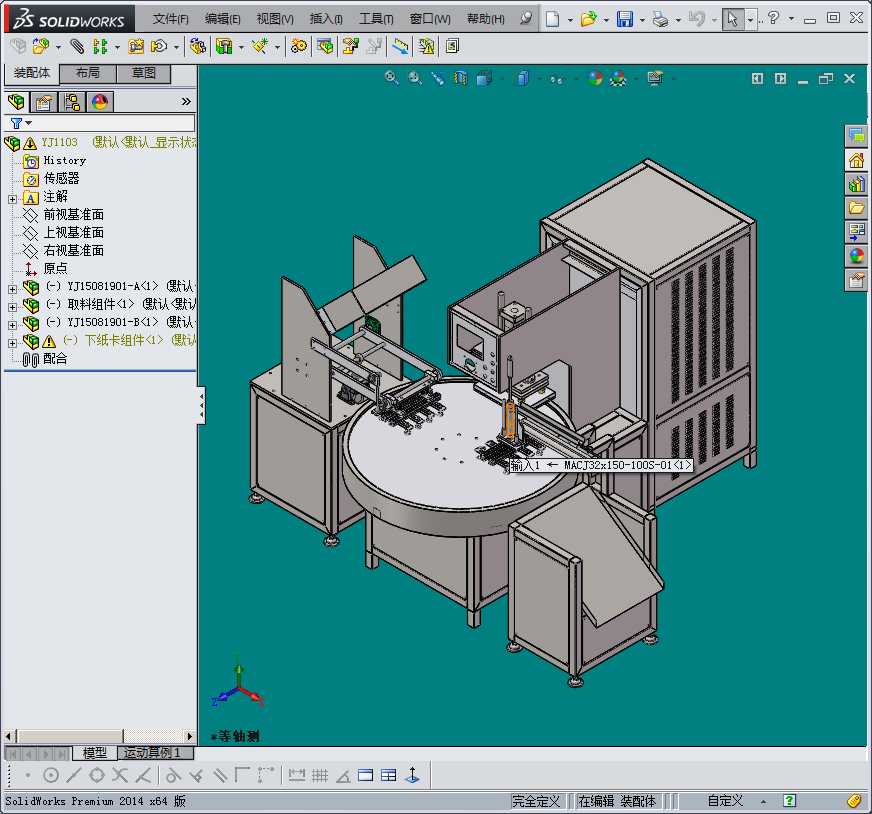Open the filter dropdown arrow in the tree
The image size is (872, 814).
(x=28, y=123)
